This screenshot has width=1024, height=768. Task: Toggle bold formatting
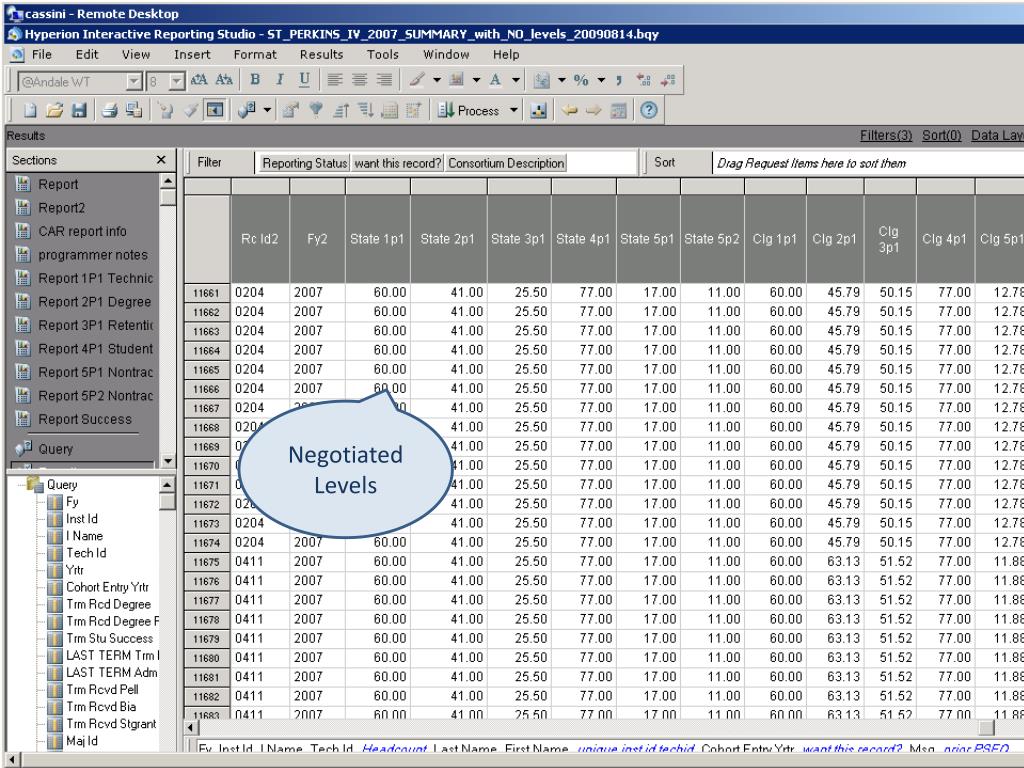(x=255, y=79)
